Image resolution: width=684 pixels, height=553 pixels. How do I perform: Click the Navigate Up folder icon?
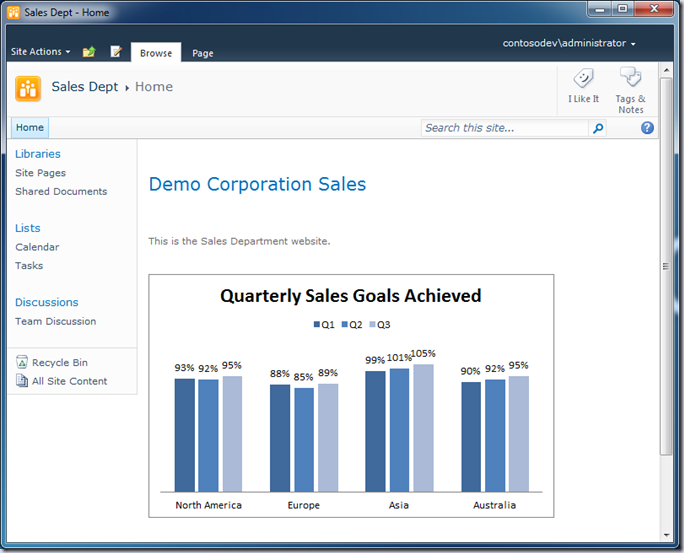click(89, 51)
